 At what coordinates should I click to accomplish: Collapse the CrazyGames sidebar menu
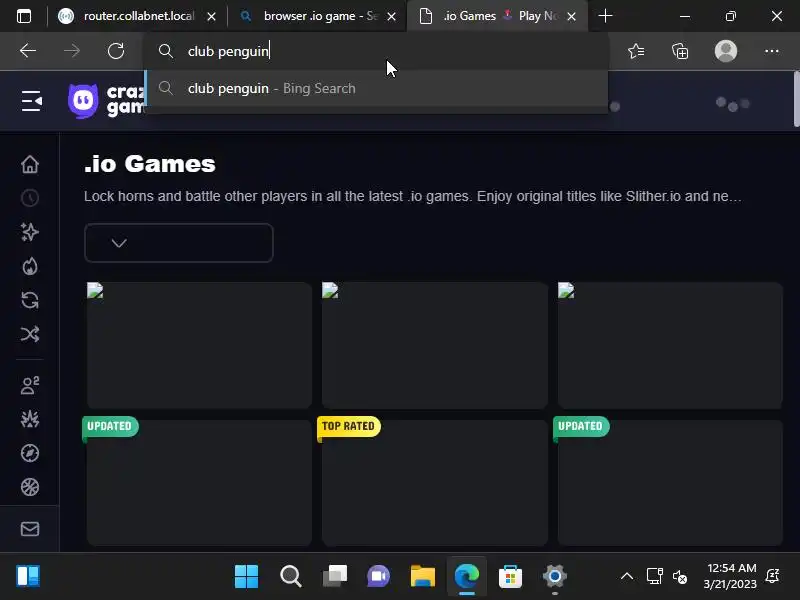(x=32, y=101)
